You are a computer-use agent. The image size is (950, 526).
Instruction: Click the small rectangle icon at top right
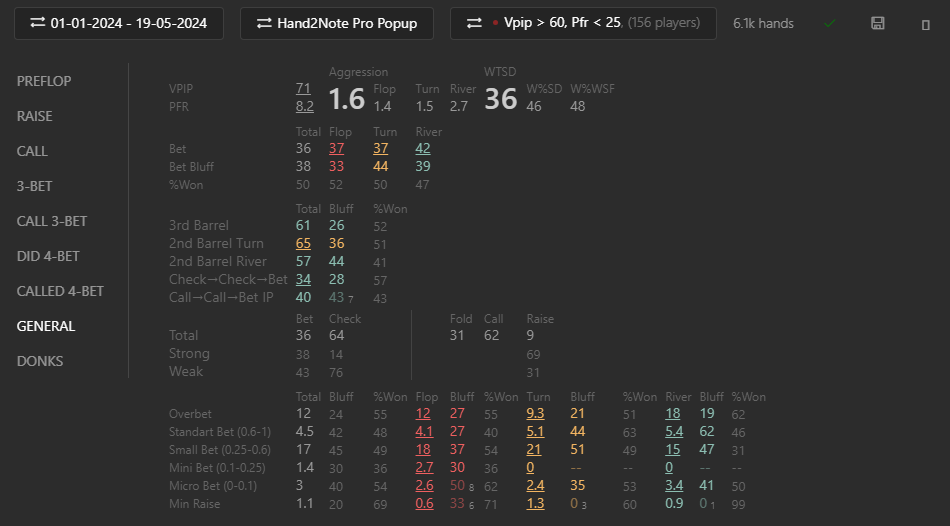coord(925,24)
